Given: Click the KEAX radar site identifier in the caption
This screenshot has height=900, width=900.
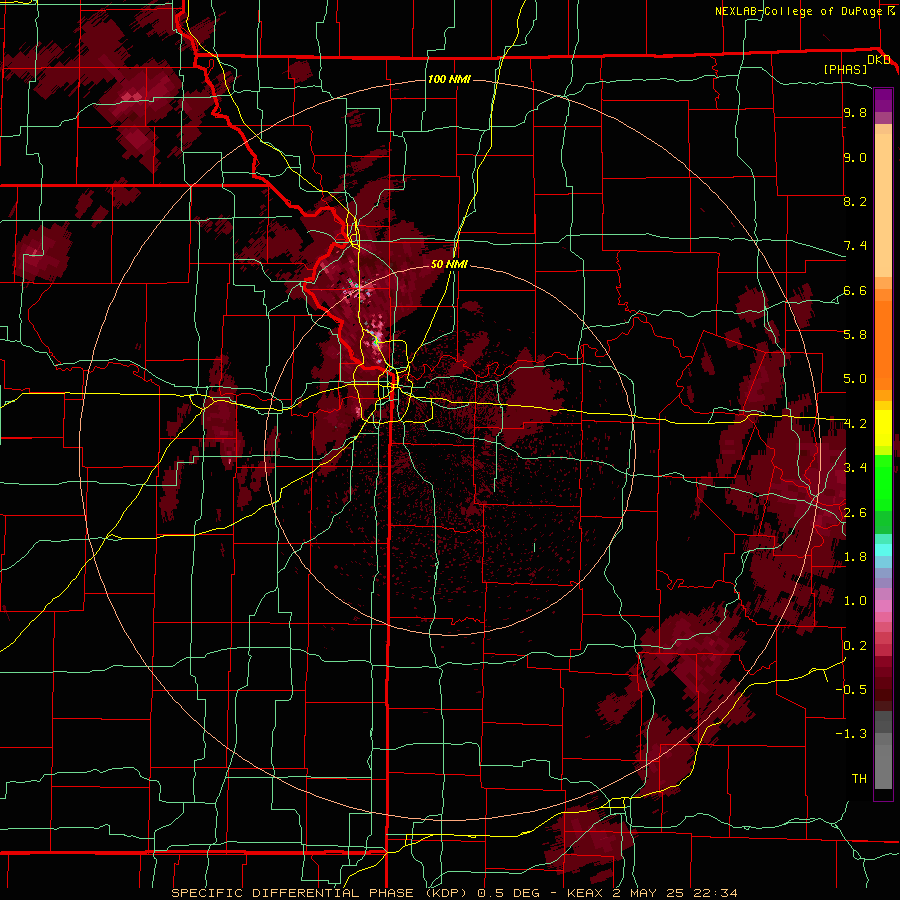Looking at the screenshot, I should (584, 893).
